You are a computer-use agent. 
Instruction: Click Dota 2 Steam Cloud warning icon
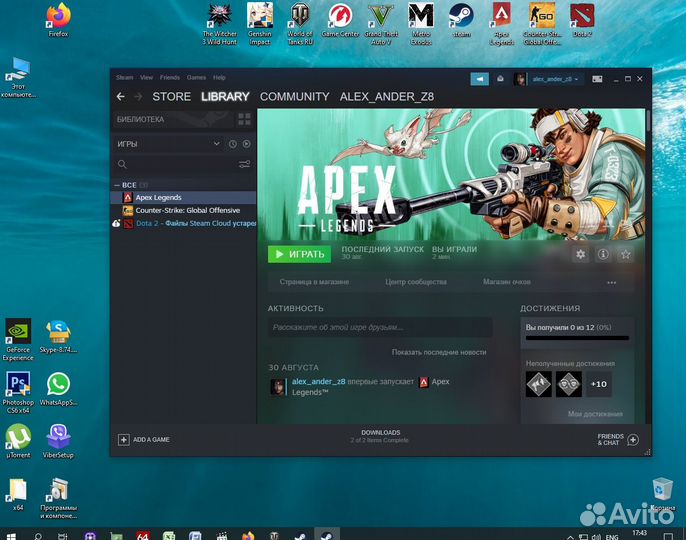pyautogui.click(x=116, y=224)
